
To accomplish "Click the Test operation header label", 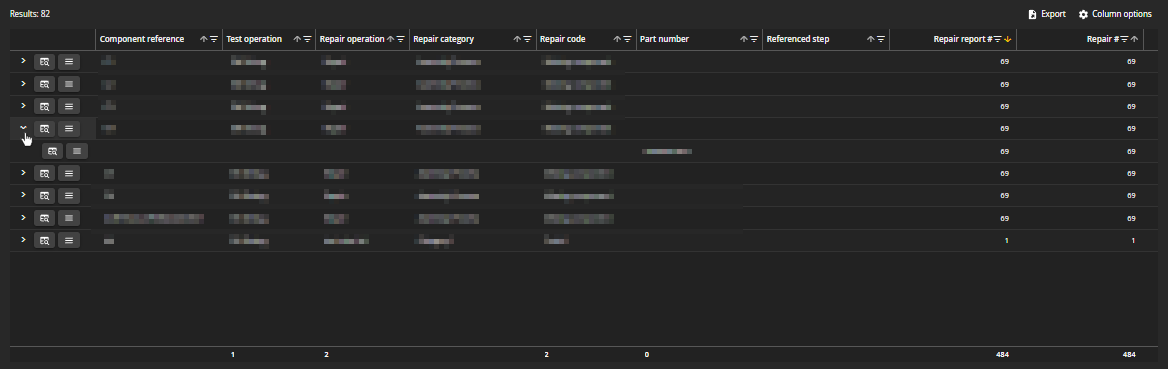I will (x=254, y=40).
